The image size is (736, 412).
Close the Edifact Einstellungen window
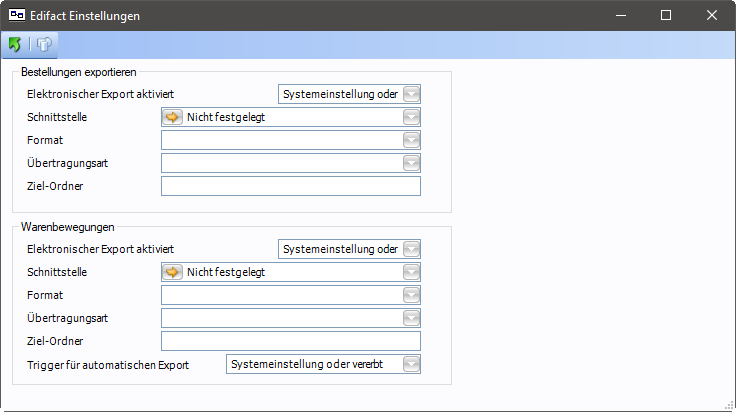[x=712, y=16]
